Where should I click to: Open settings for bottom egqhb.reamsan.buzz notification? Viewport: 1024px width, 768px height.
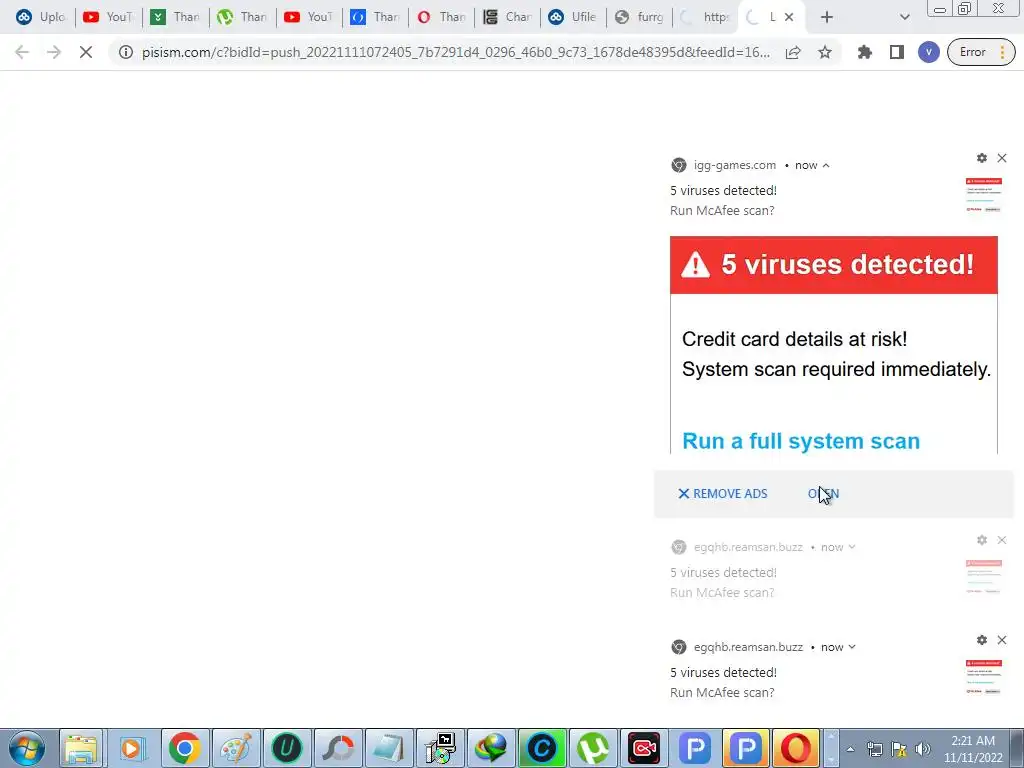click(x=982, y=640)
